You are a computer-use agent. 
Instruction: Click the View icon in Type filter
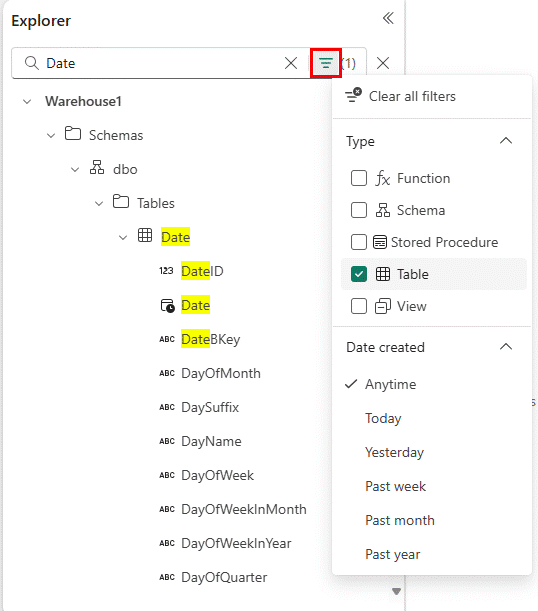pos(383,306)
